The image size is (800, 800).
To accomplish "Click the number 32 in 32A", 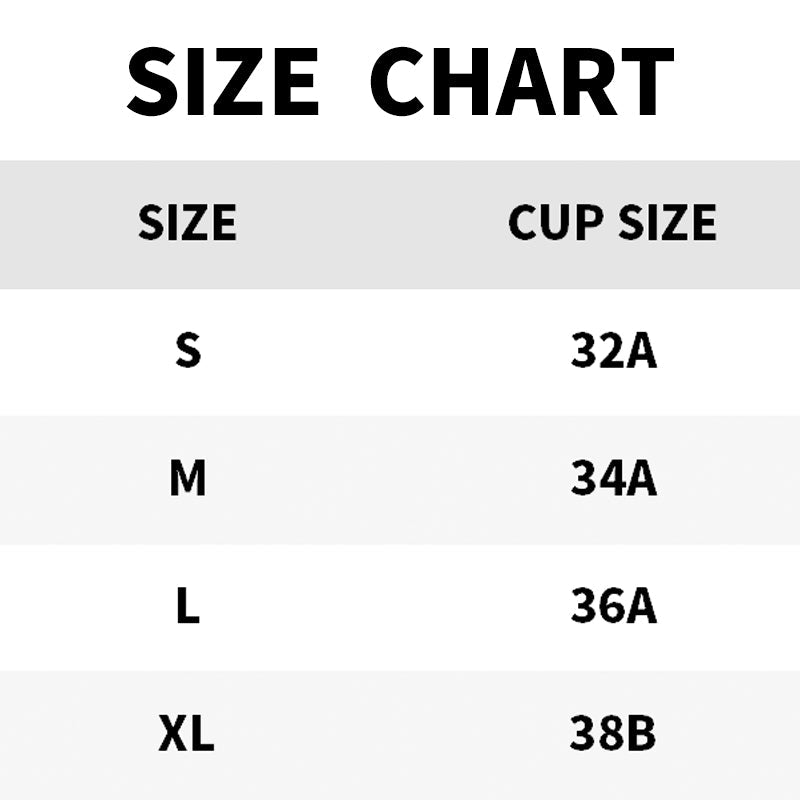I will 598,351.
